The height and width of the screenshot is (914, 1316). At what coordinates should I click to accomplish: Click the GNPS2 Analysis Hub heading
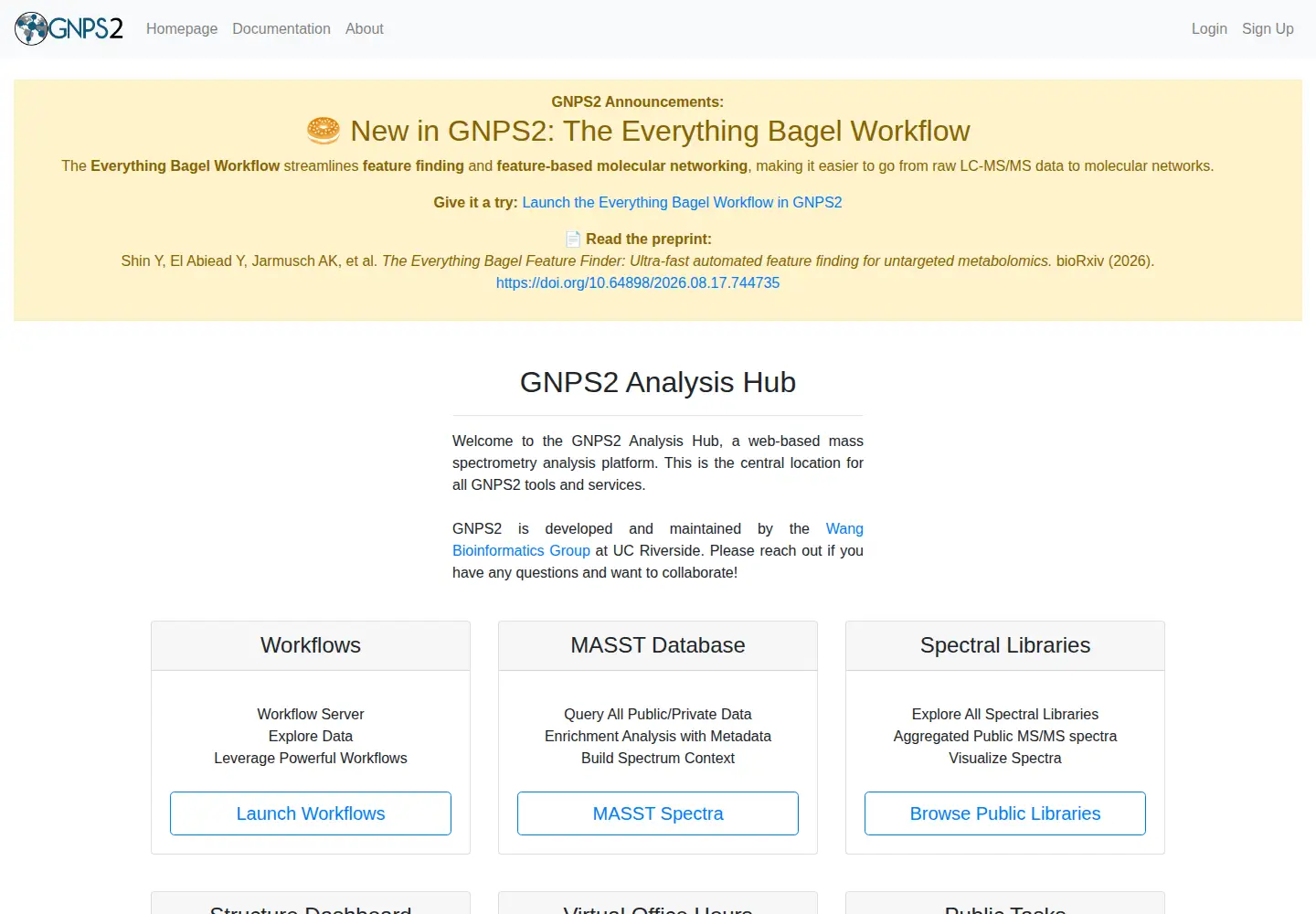tap(658, 382)
